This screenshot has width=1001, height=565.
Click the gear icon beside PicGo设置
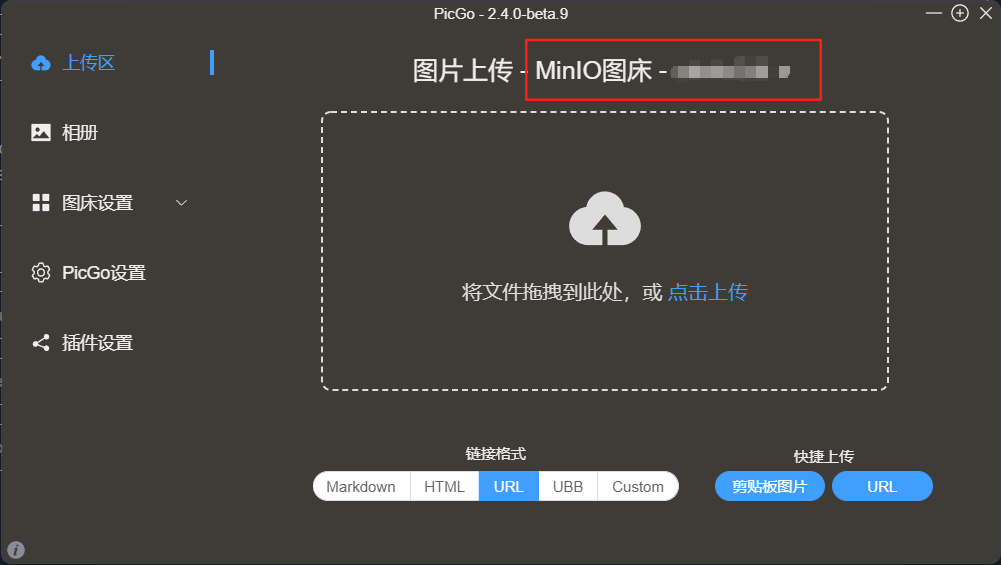pyautogui.click(x=41, y=273)
